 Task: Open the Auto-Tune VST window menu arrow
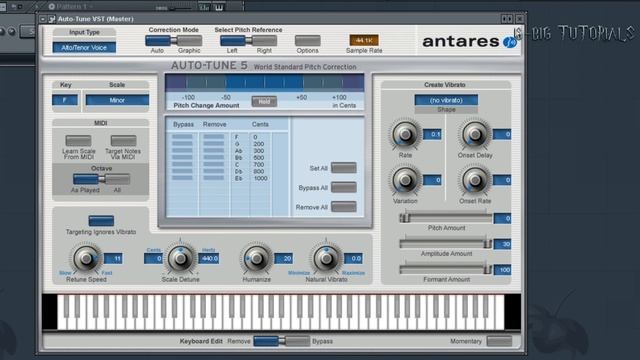43,19
